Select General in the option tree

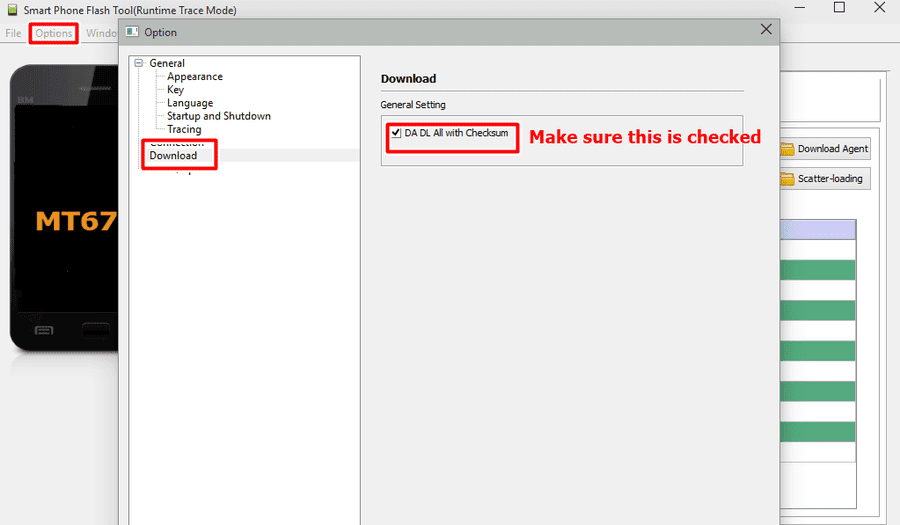pyautogui.click(x=167, y=63)
